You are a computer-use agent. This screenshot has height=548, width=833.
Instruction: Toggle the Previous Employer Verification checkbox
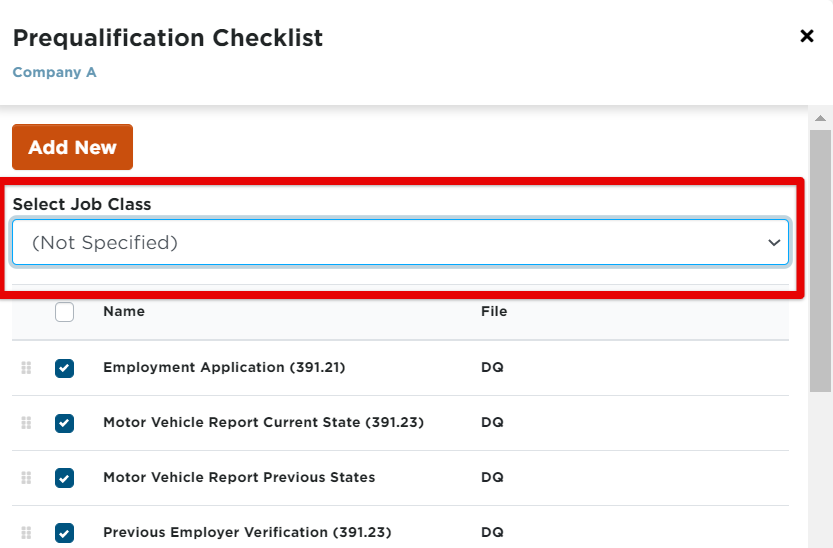(64, 533)
